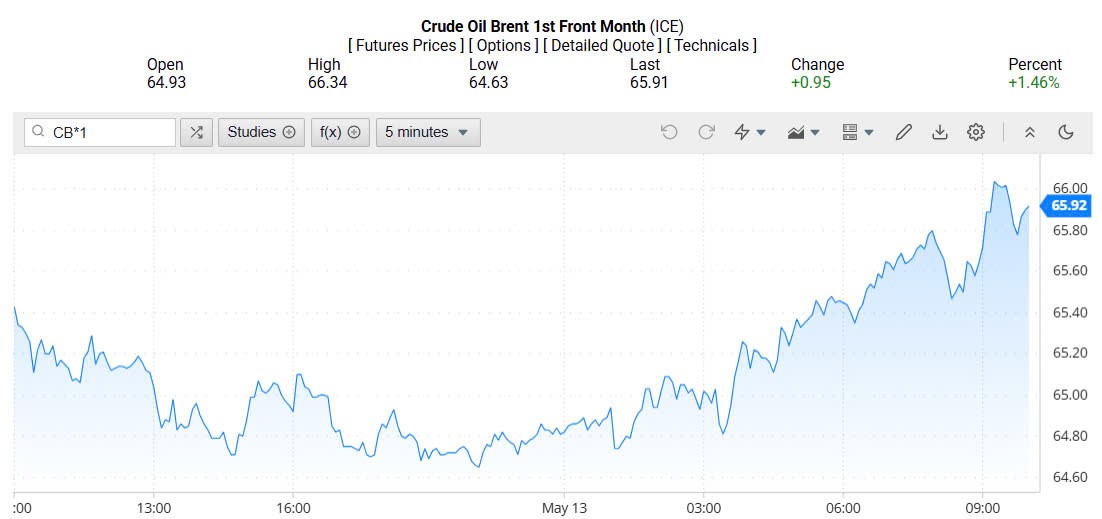
Task: Toggle dark mode moon icon
Action: [x=1065, y=132]
